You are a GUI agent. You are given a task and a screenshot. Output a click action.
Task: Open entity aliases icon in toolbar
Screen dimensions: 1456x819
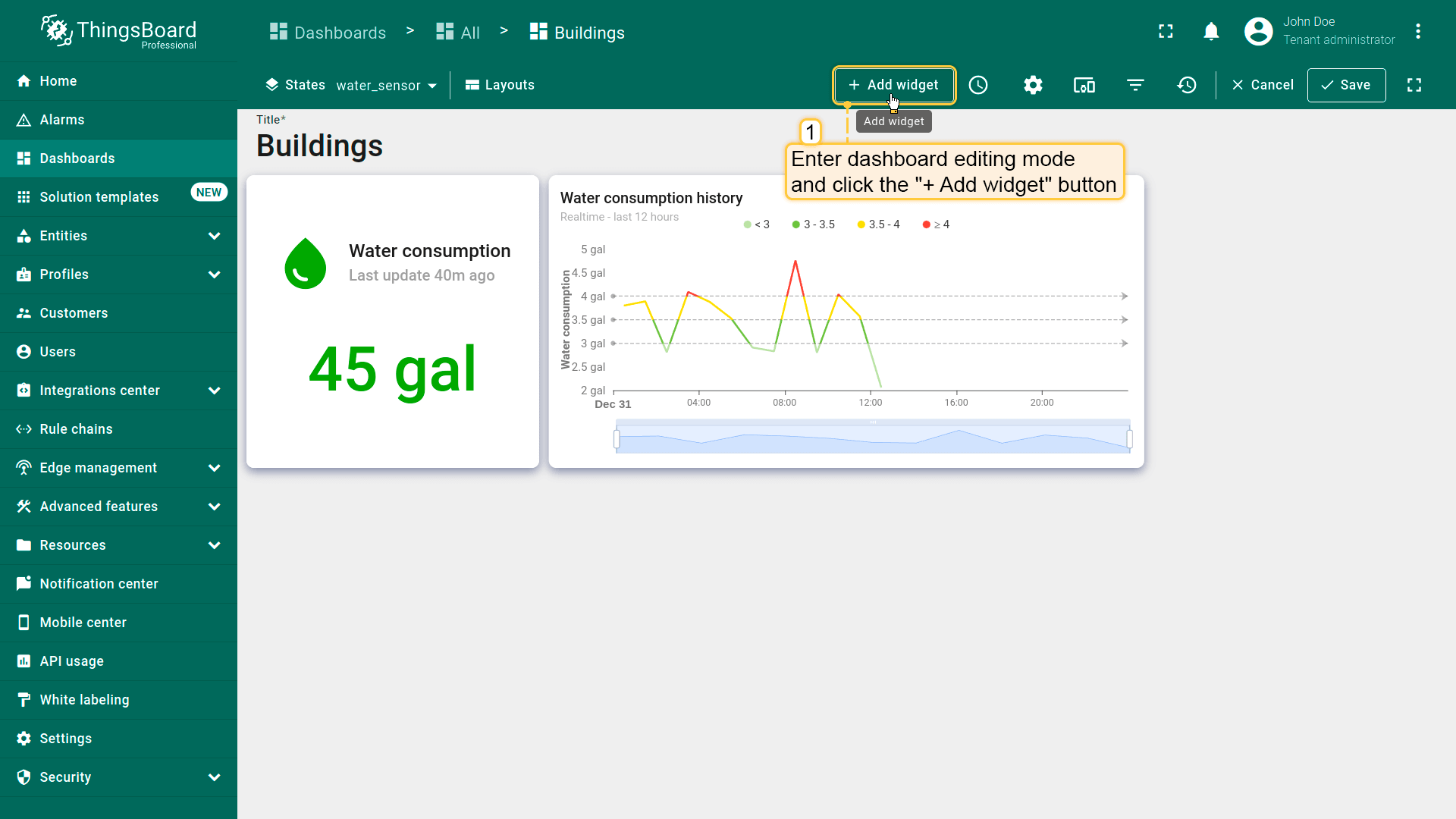point(1084,85)
